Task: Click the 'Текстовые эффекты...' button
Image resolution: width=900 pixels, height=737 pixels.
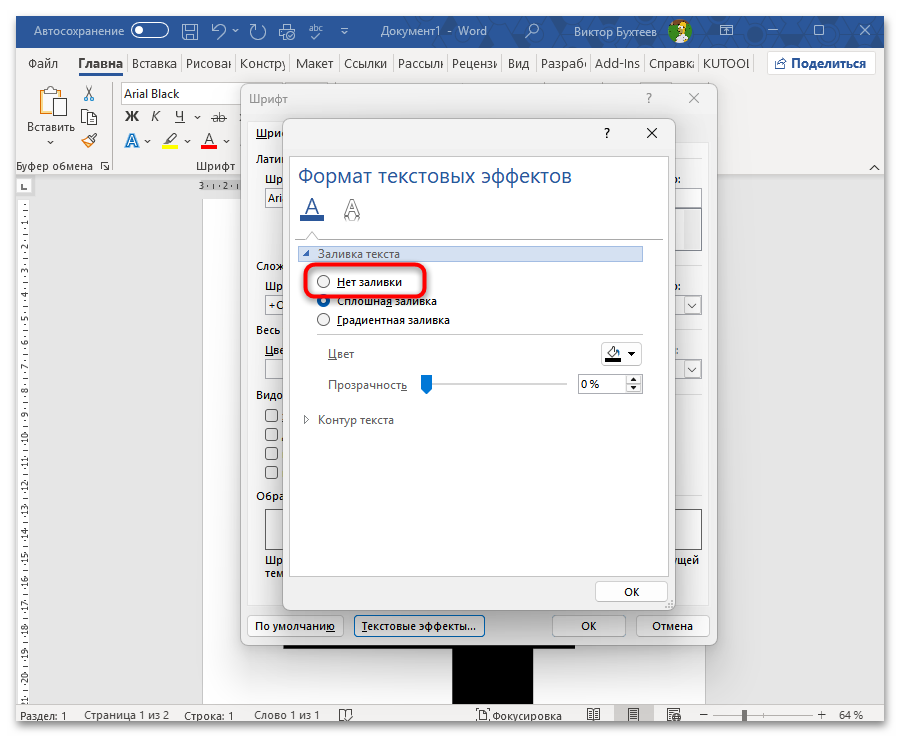Action: pyautogui.click(x=419, y=626)
